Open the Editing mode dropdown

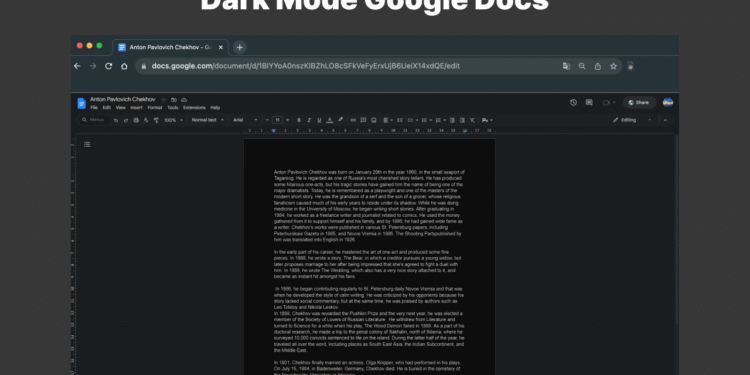tap(633, 120)
